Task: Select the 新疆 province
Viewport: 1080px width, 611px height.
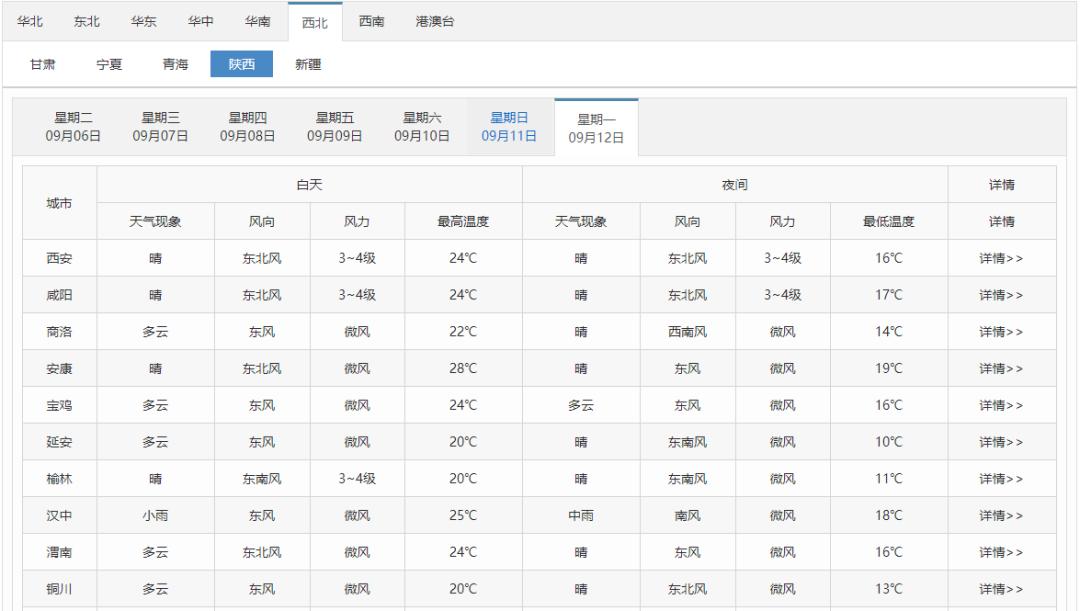Action: [x=307, y=65]
